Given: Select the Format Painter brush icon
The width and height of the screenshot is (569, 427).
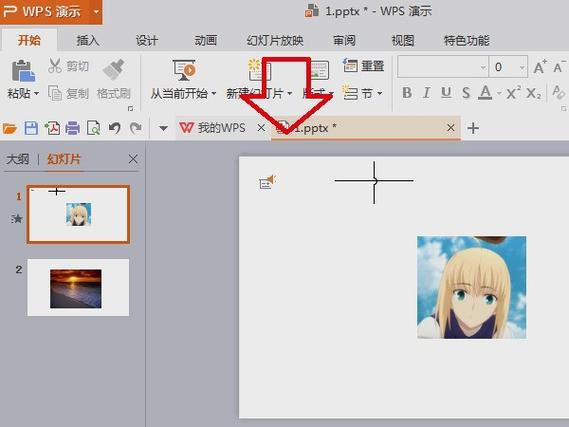Looking at the screenshot, I should (x=114, y=69).
